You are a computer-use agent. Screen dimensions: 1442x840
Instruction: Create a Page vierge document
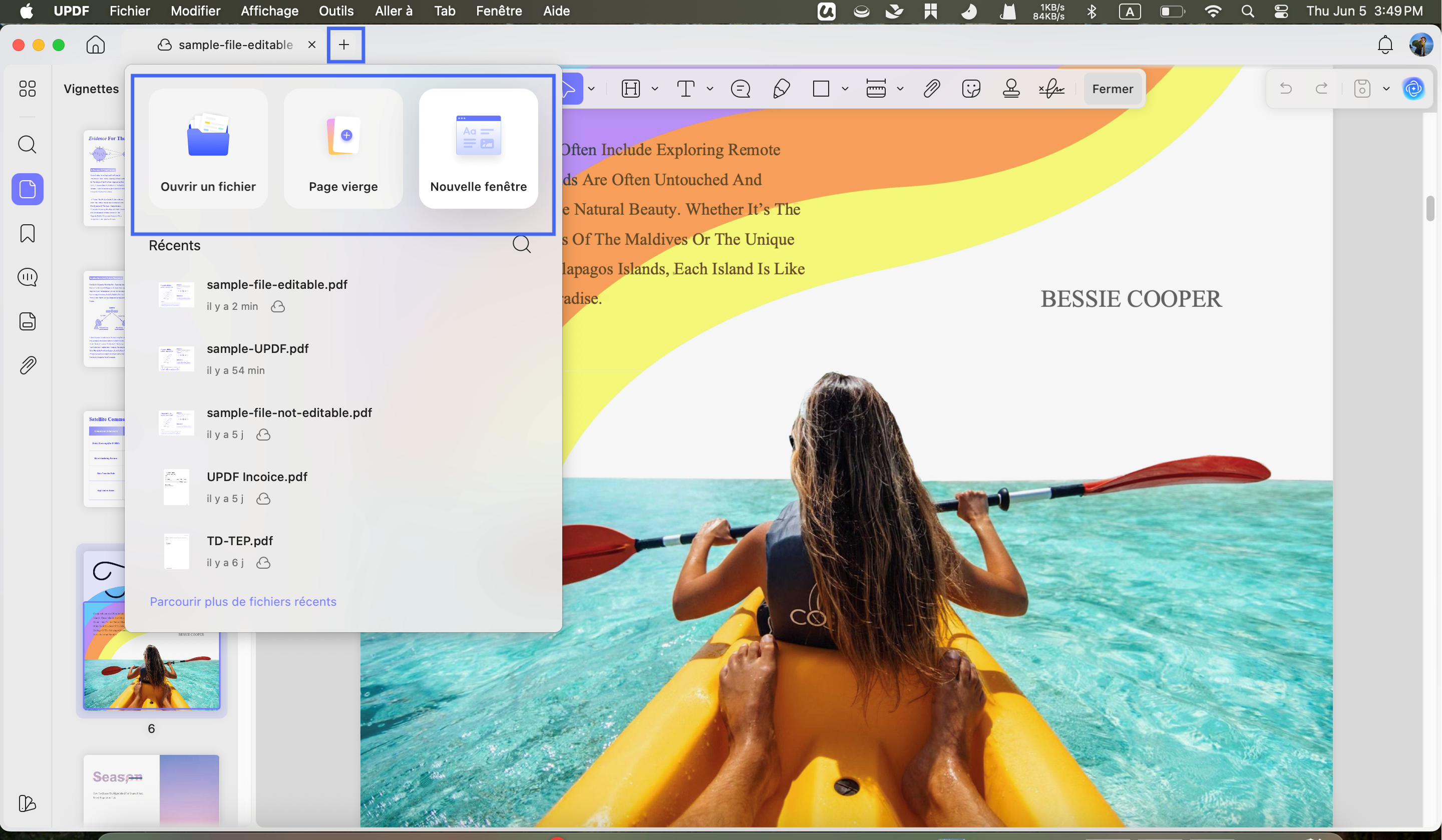(x=343, y=148)
